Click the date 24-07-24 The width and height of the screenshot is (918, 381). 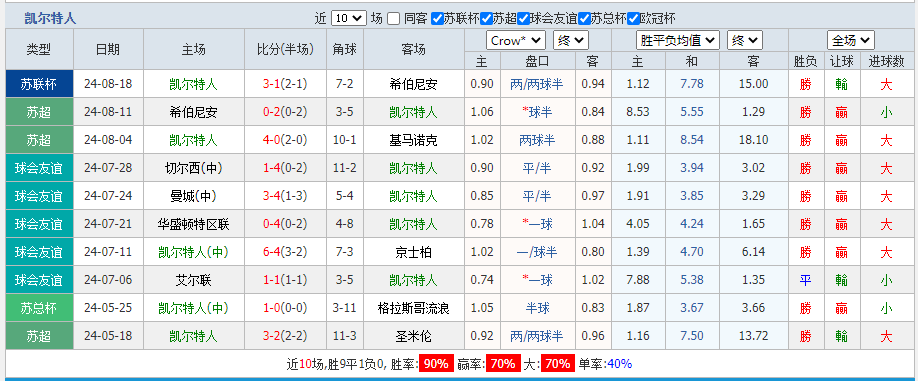click(x=108, y=196)
